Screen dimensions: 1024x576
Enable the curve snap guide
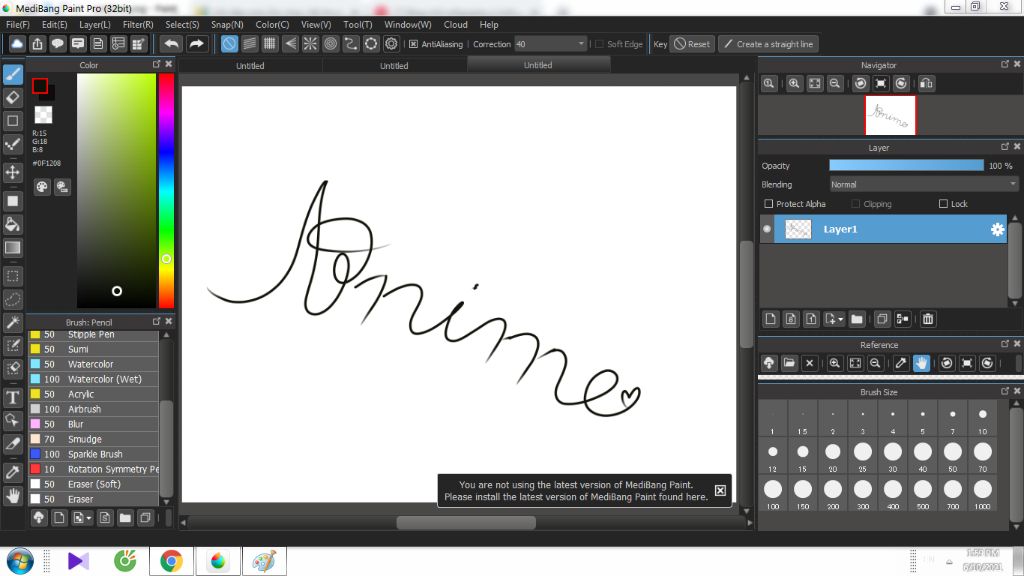pyautogui.click(x=351, y=44)
